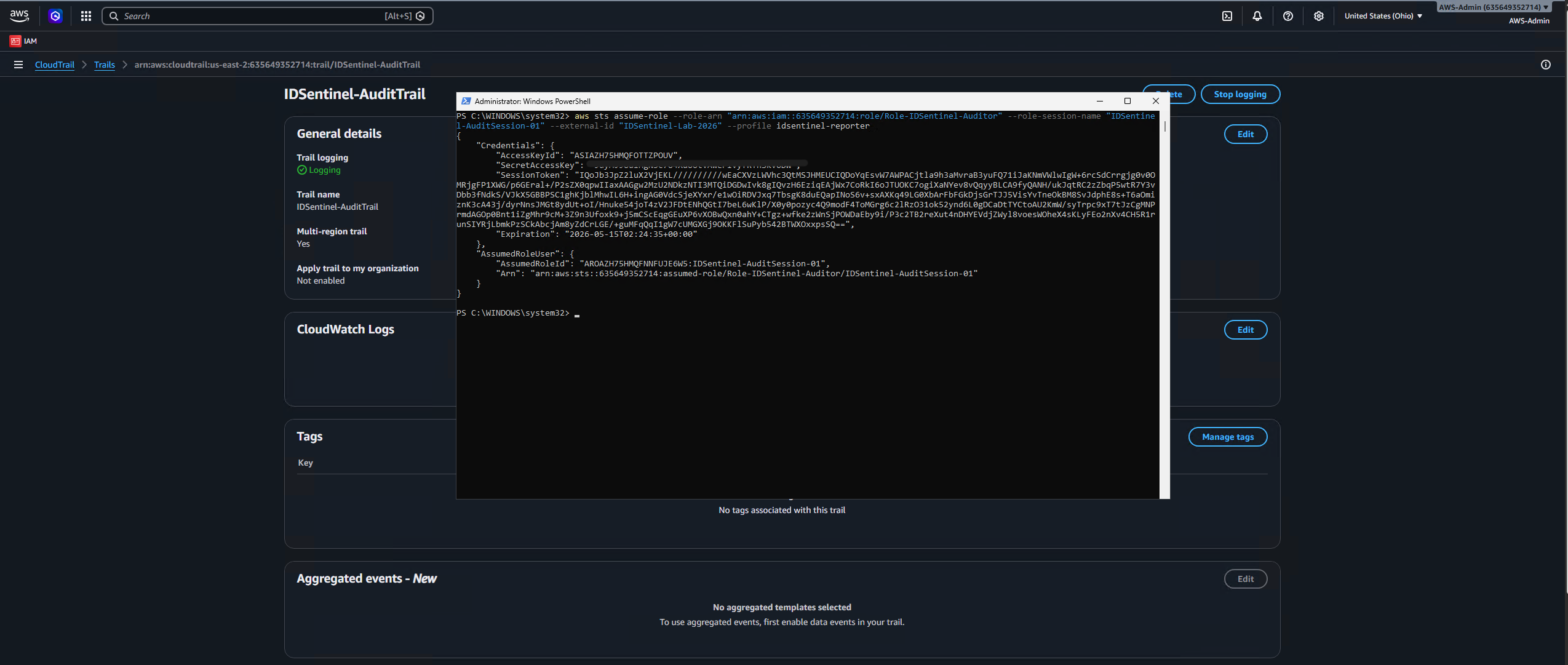Click the Multi-region trail Yes value

point(303,244)
